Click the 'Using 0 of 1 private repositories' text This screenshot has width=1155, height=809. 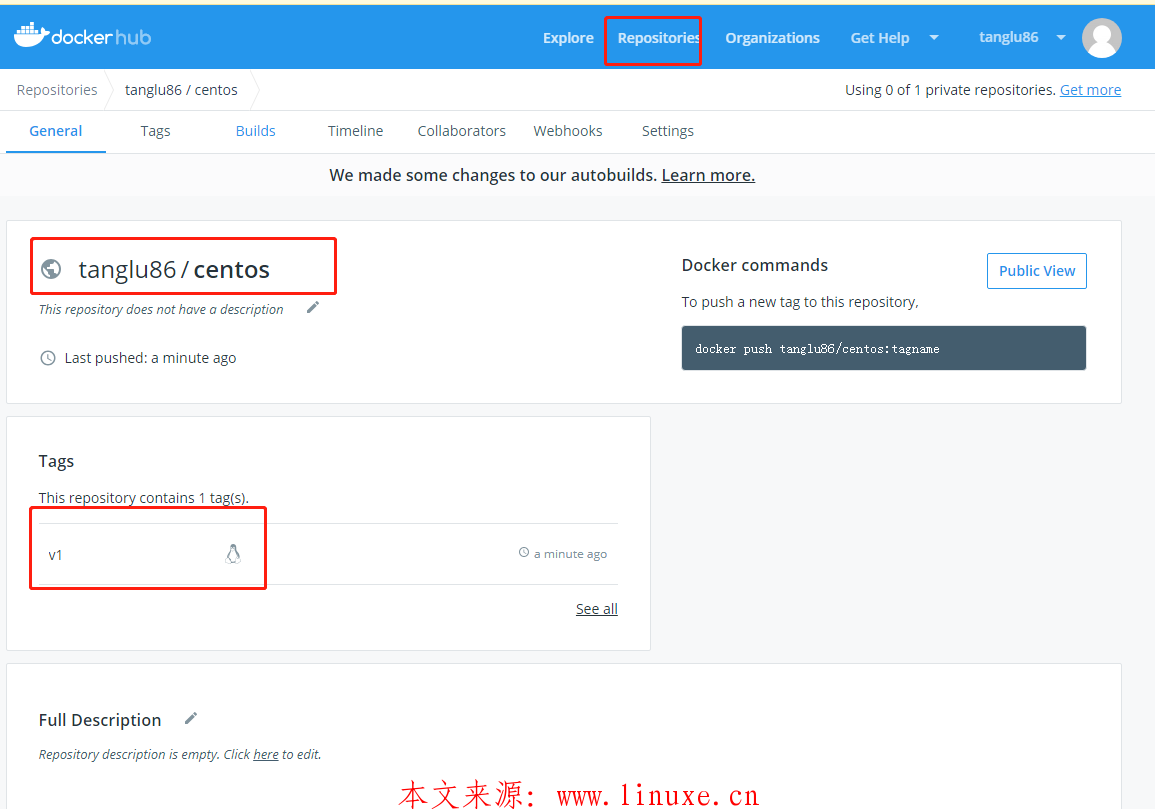[x=950, y=90]
